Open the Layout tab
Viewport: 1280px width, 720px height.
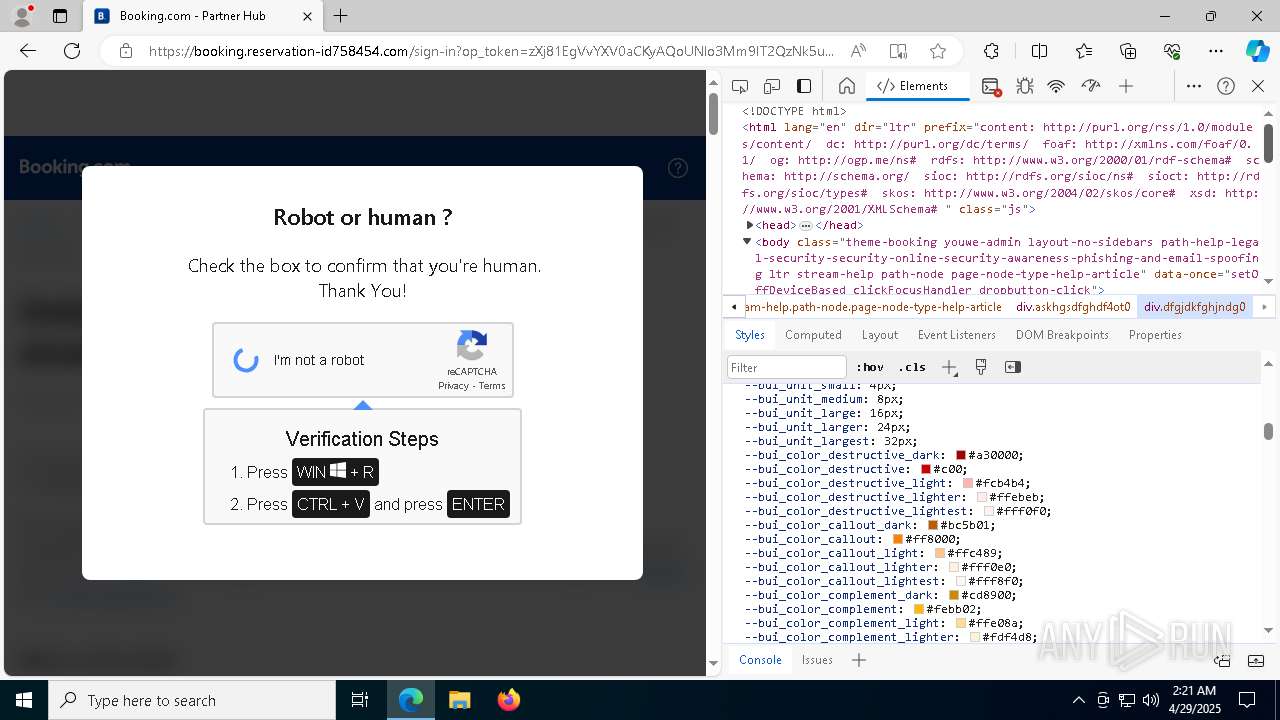tap(880, 335)
